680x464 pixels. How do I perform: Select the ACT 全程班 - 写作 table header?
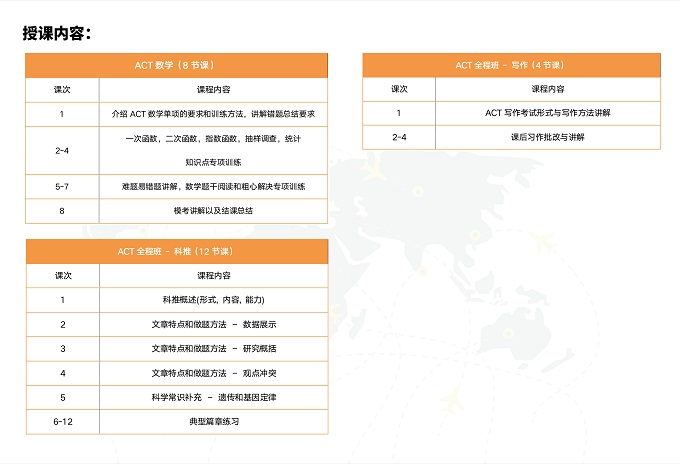[x=510, y=65]
